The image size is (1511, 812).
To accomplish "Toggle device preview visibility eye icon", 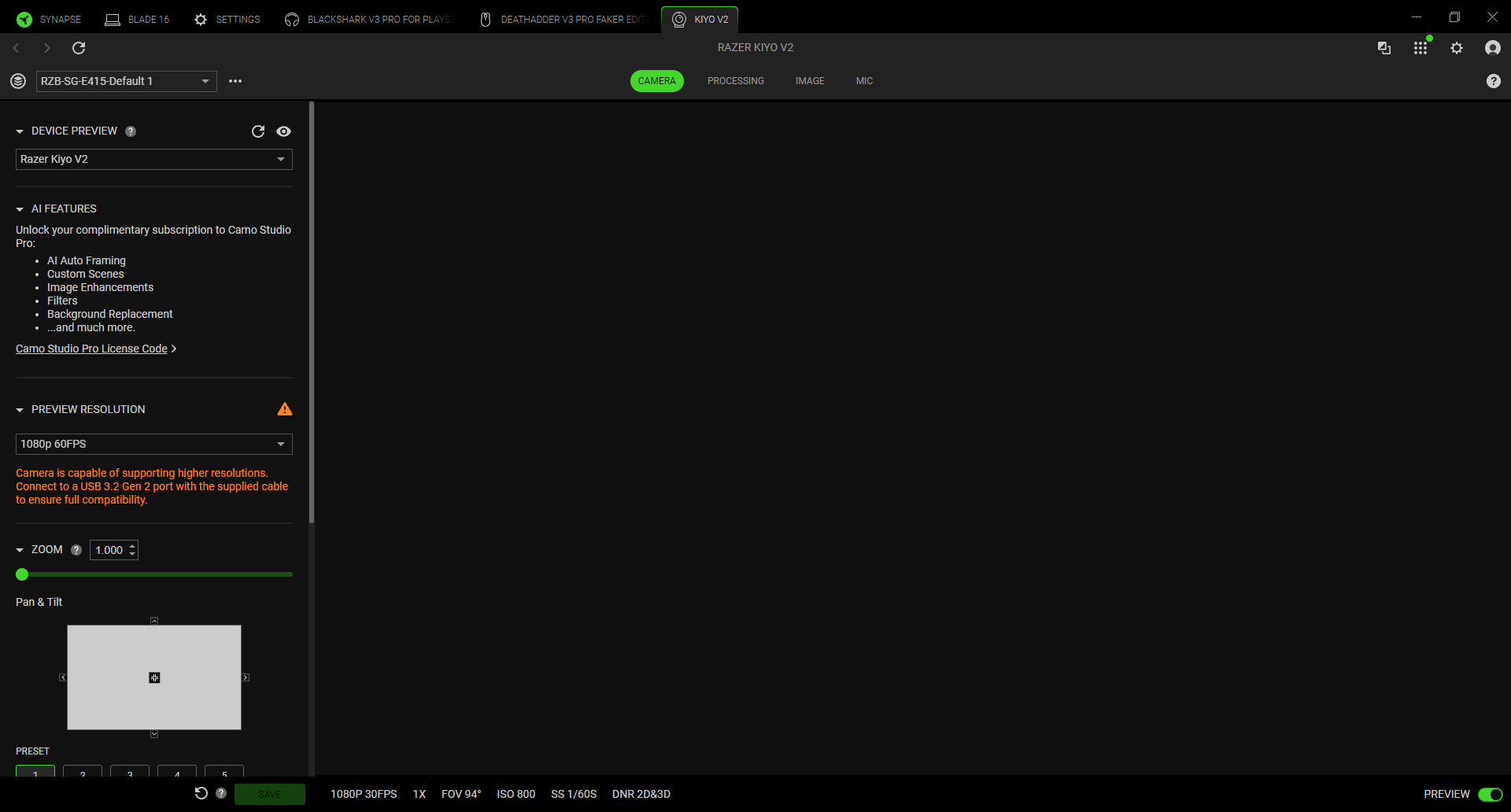I will 284,131.
